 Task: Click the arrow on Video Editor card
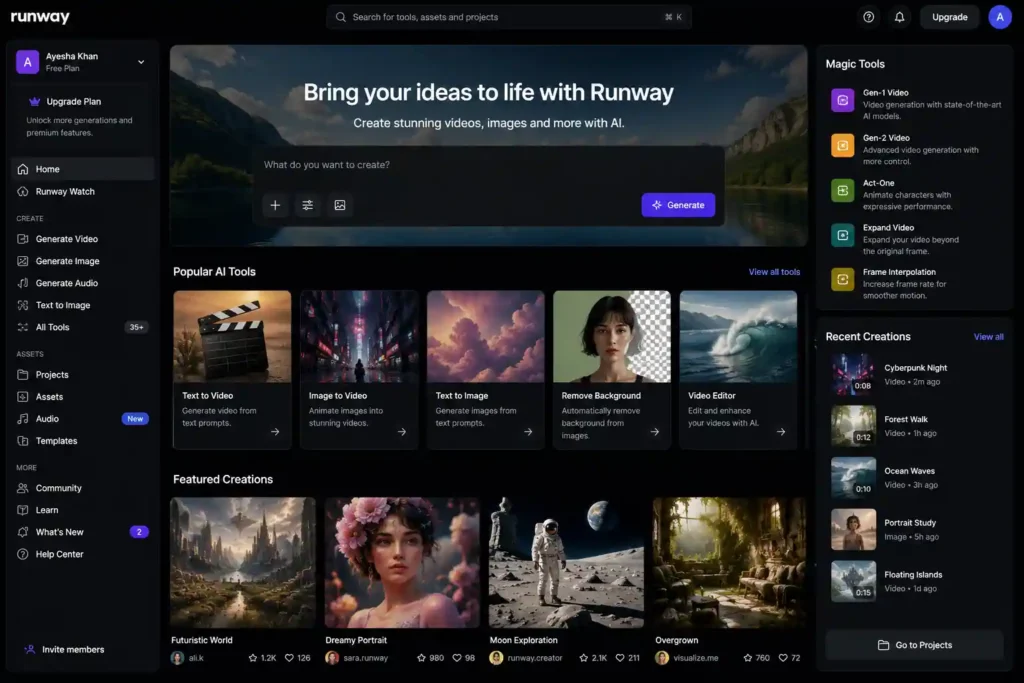[781, 432]
